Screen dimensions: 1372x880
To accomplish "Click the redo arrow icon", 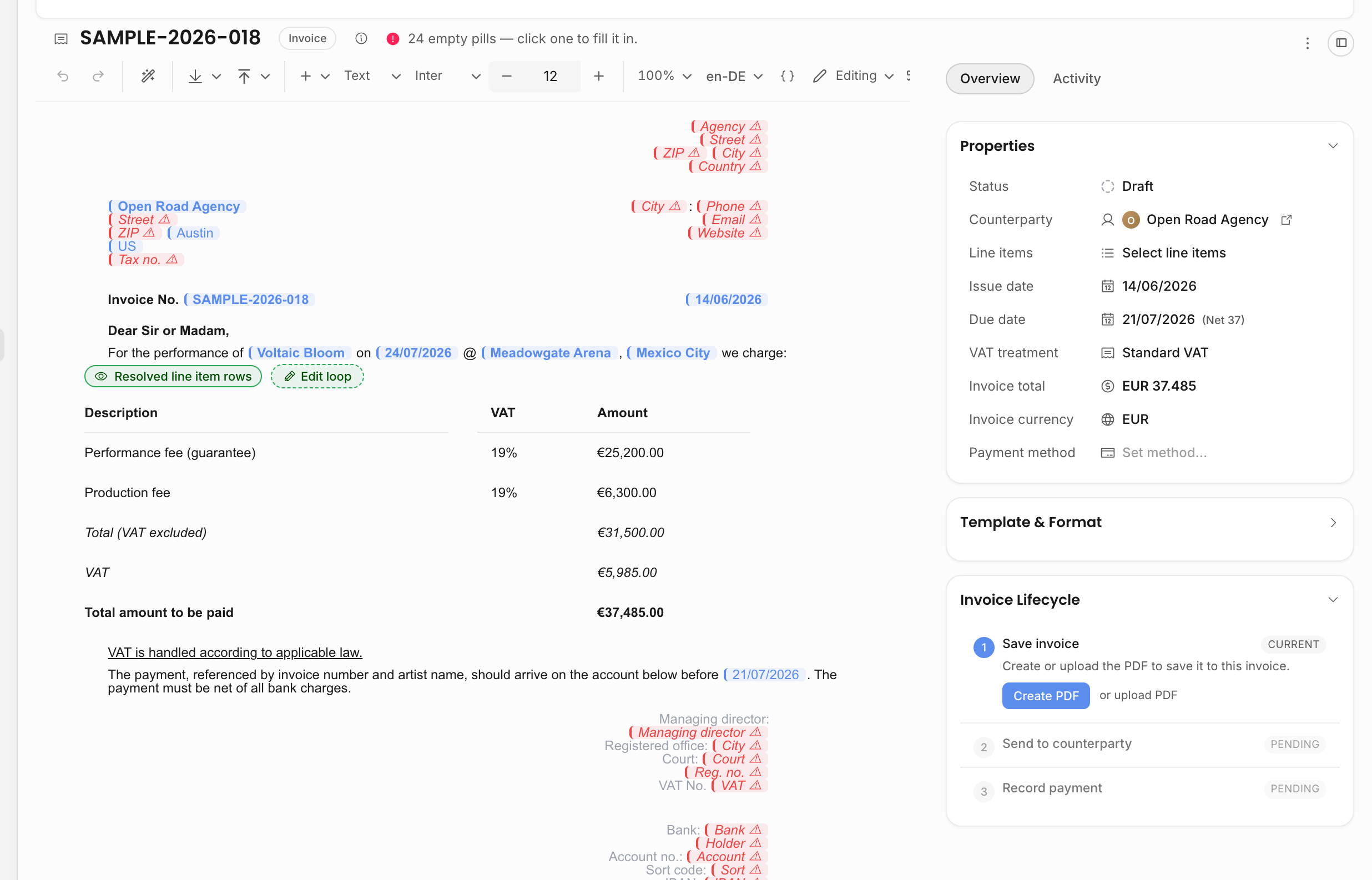I will click(98, 76).
